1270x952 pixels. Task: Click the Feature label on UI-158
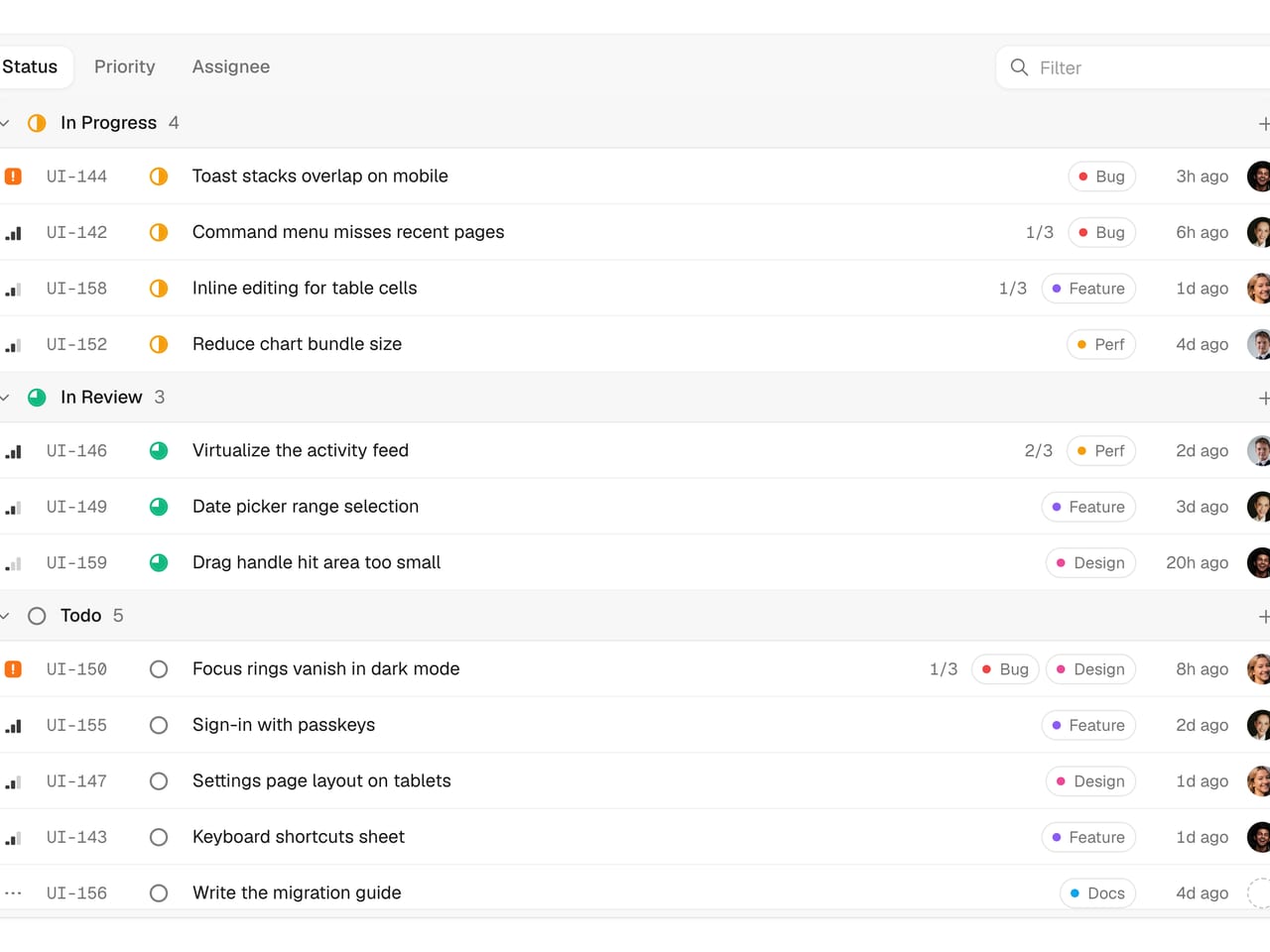1088,289
